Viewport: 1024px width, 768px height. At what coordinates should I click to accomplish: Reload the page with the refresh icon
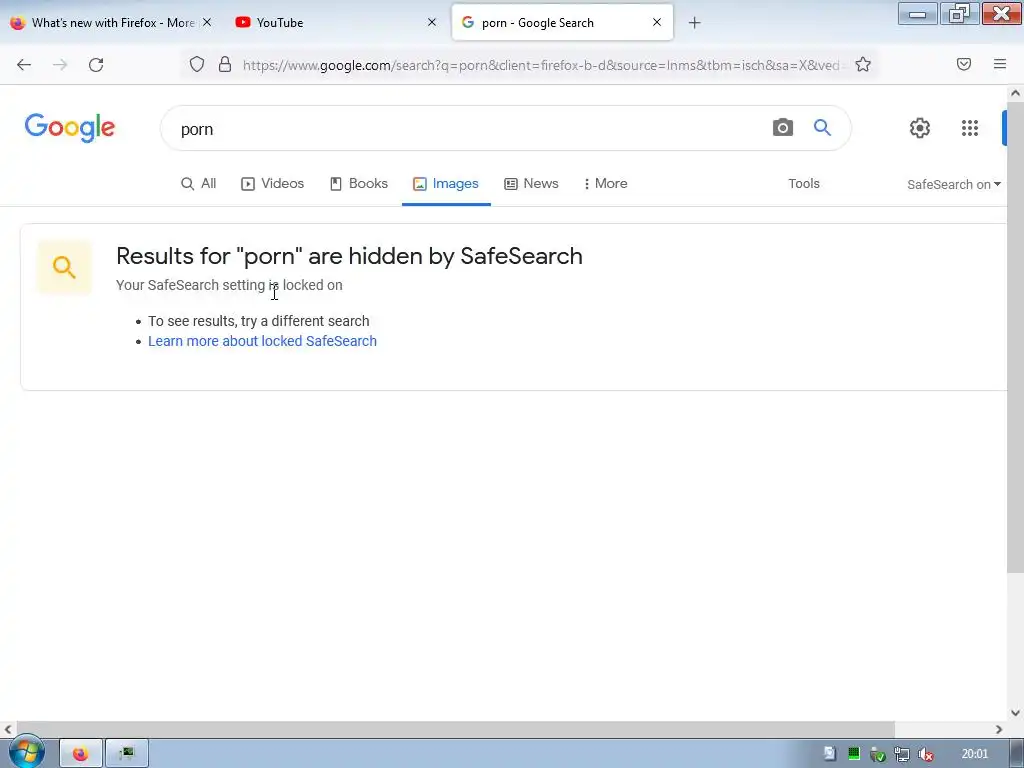(96, 64)
